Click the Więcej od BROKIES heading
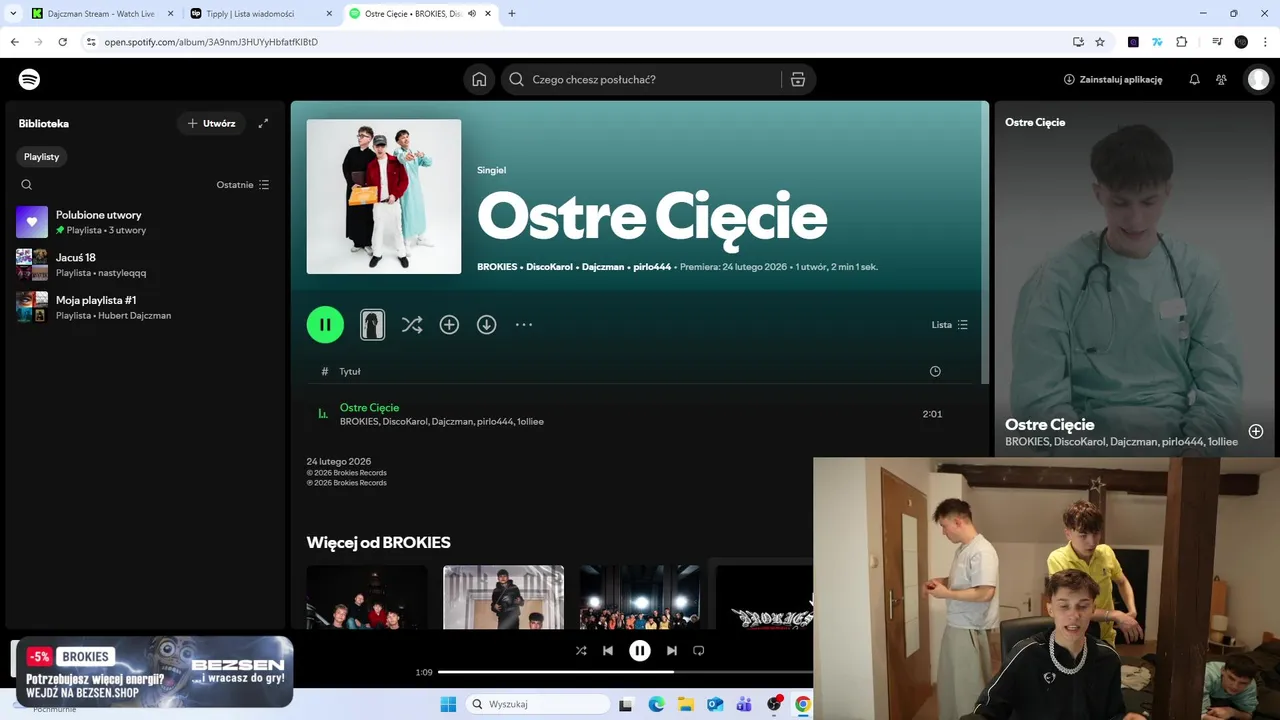Viewport: 1280px width, 720px height. 378,542
